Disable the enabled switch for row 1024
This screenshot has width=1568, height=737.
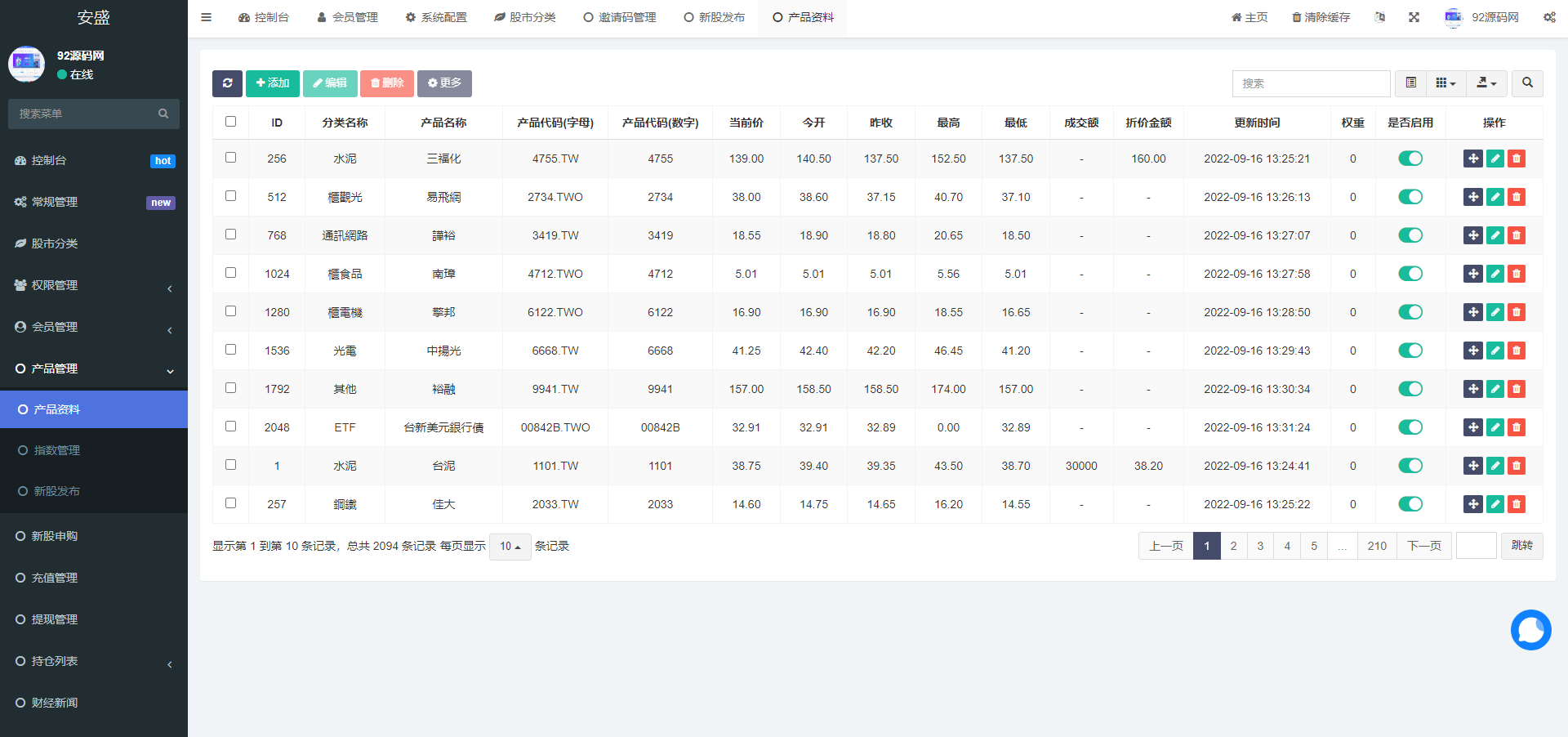pyautogui.click(x=1410, y=274)
